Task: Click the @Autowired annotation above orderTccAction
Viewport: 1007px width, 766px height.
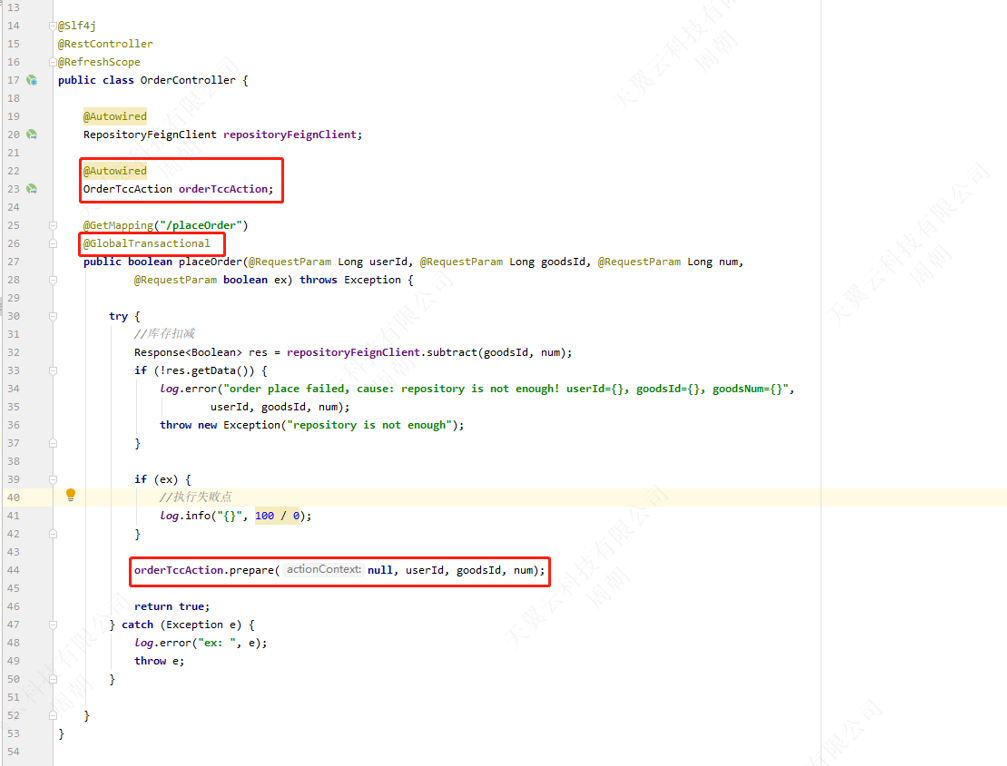Action: click(x=115, y=171)
